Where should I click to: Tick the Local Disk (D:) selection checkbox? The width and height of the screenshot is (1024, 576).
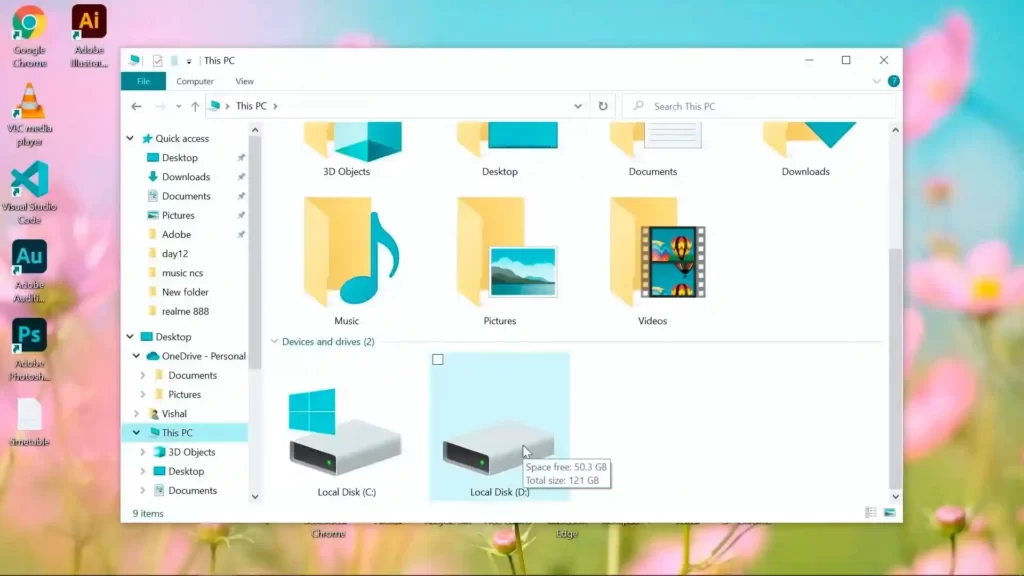(438, 359)
